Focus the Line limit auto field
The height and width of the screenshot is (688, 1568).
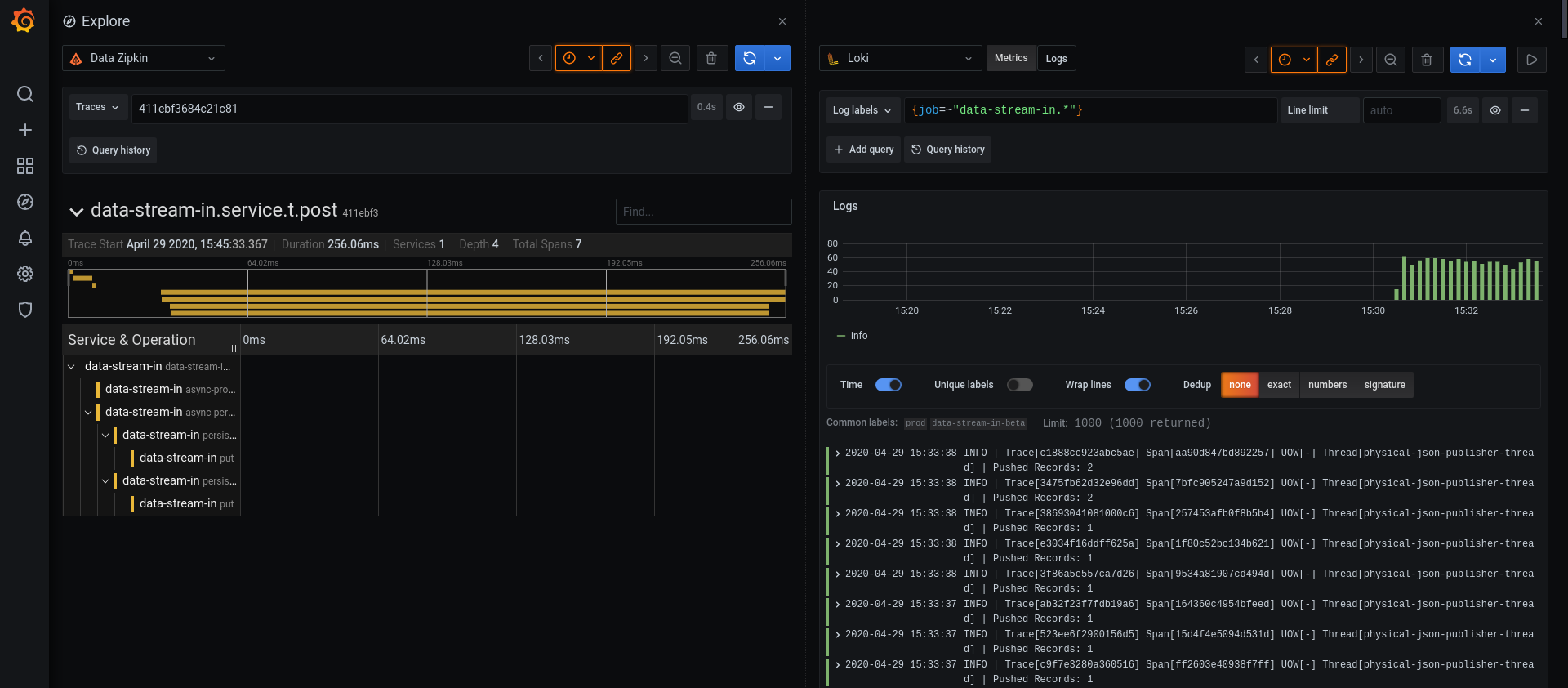[1402, 110]
